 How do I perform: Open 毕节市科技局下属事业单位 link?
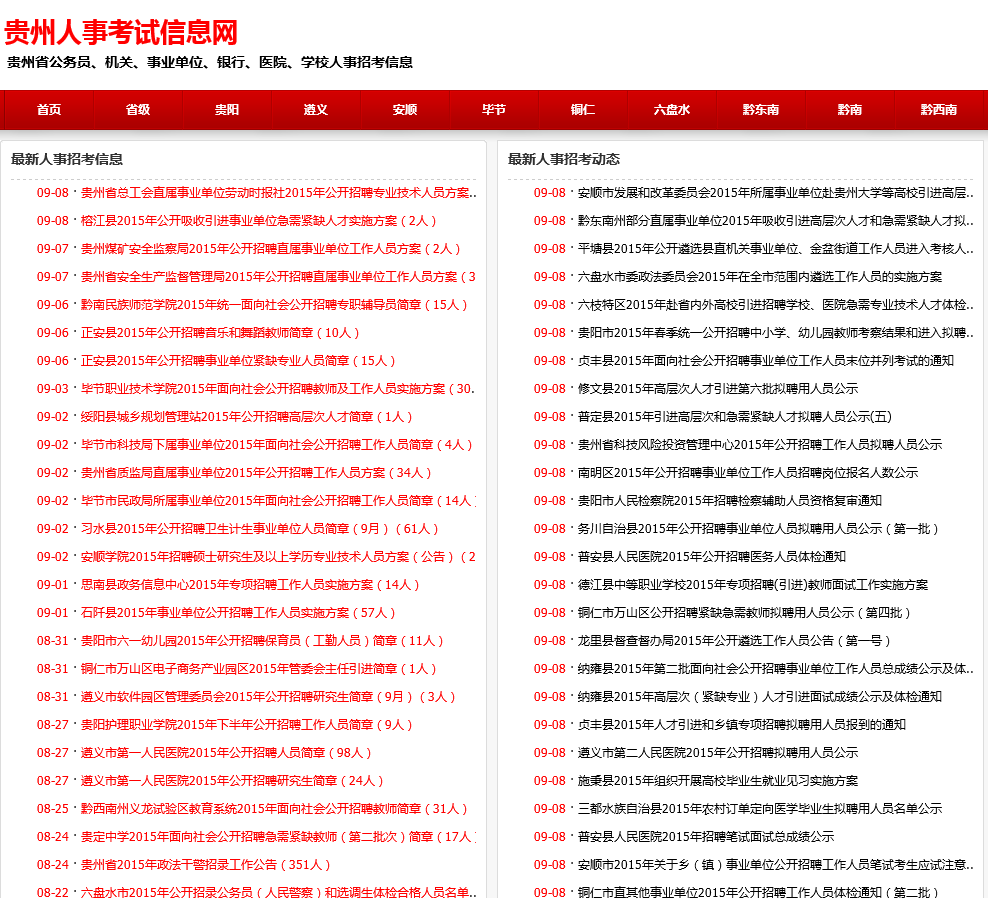[277, 445]
